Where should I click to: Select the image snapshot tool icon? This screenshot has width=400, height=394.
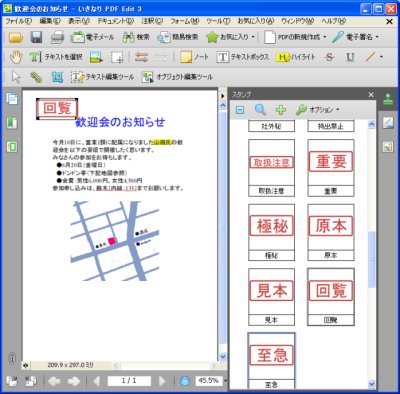pyautogui.click(x=96, y=57)
